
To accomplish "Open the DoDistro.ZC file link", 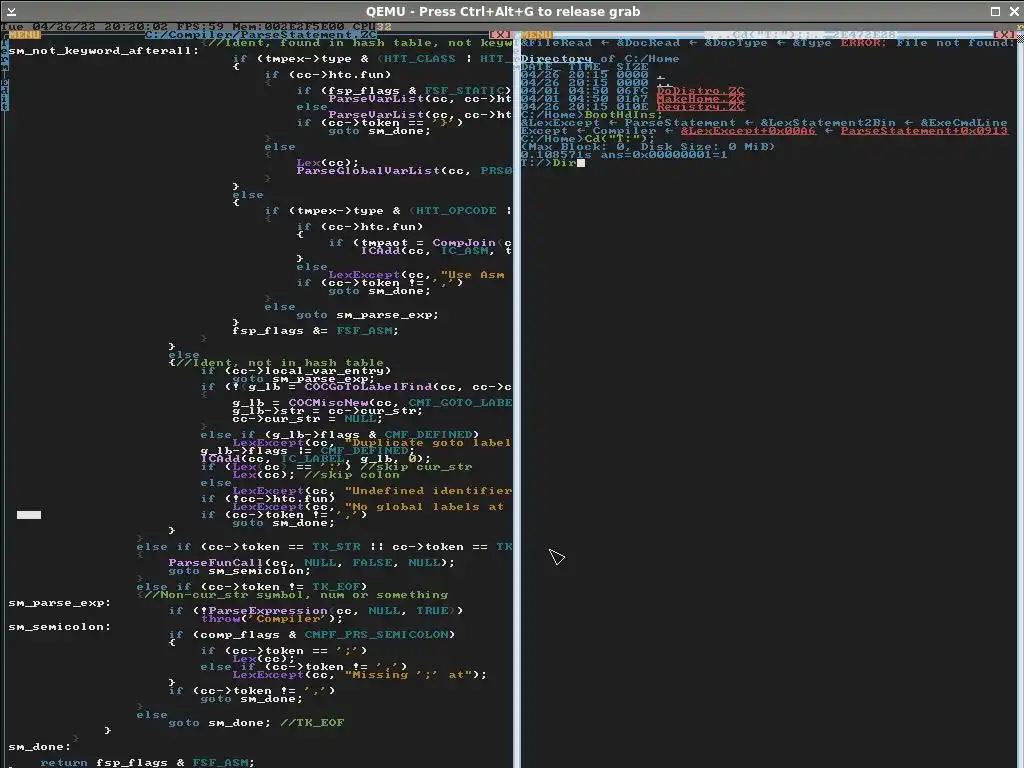I will click(x=700, y=91).
